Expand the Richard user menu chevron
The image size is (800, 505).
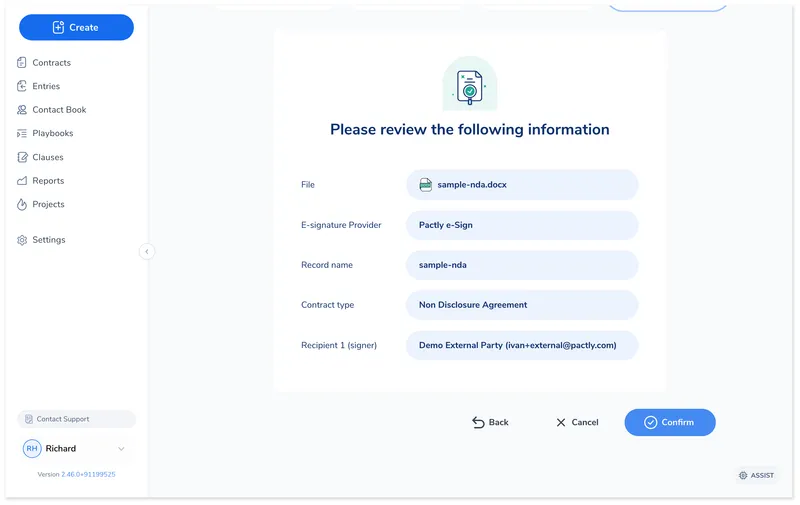tap(121, 448)
